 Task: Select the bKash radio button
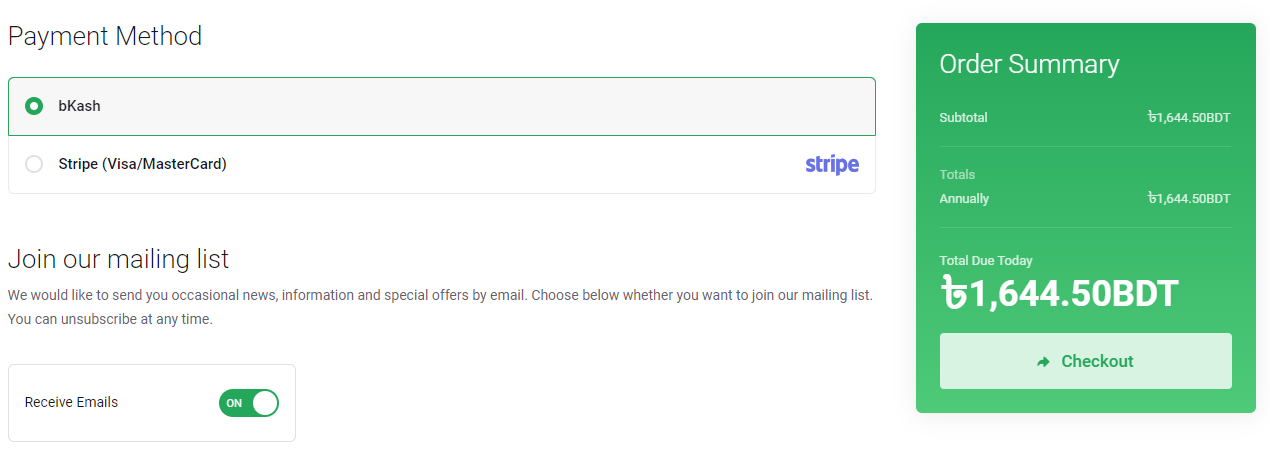(x=34, y=106)
